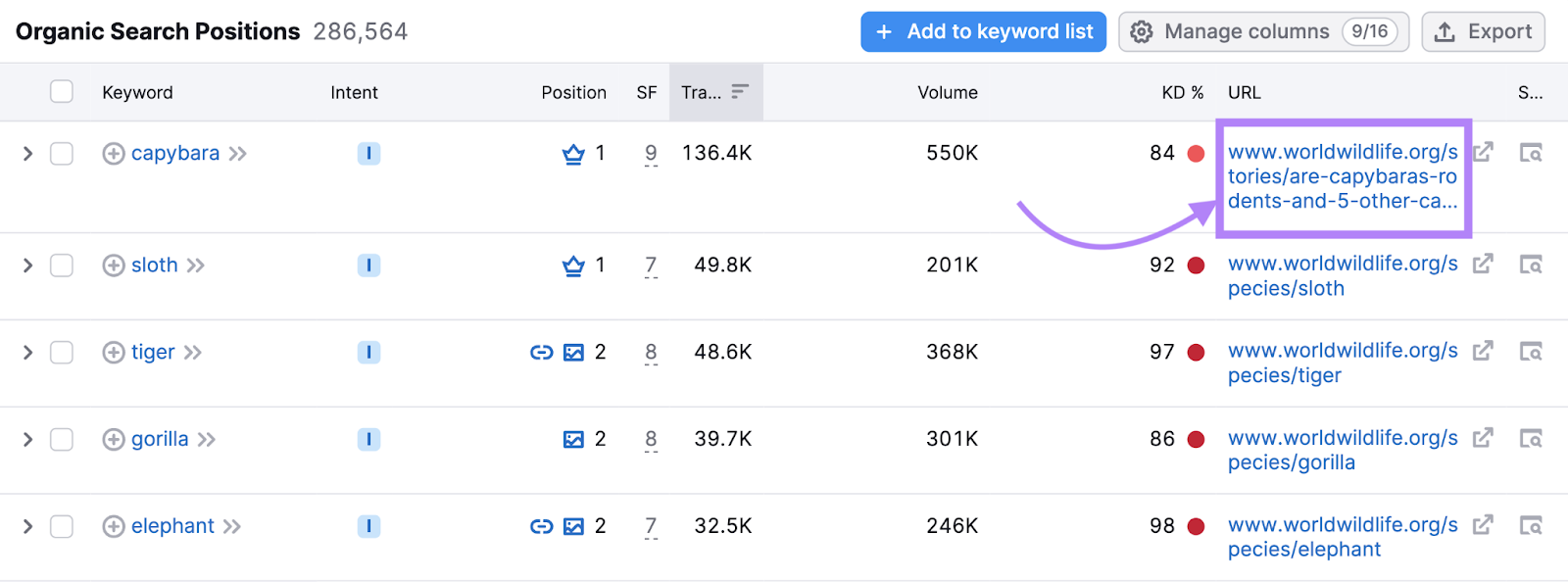Screen dimensions: 1568x582
Task: Open Manage columns settings
Action: [x=1263, y=32]
